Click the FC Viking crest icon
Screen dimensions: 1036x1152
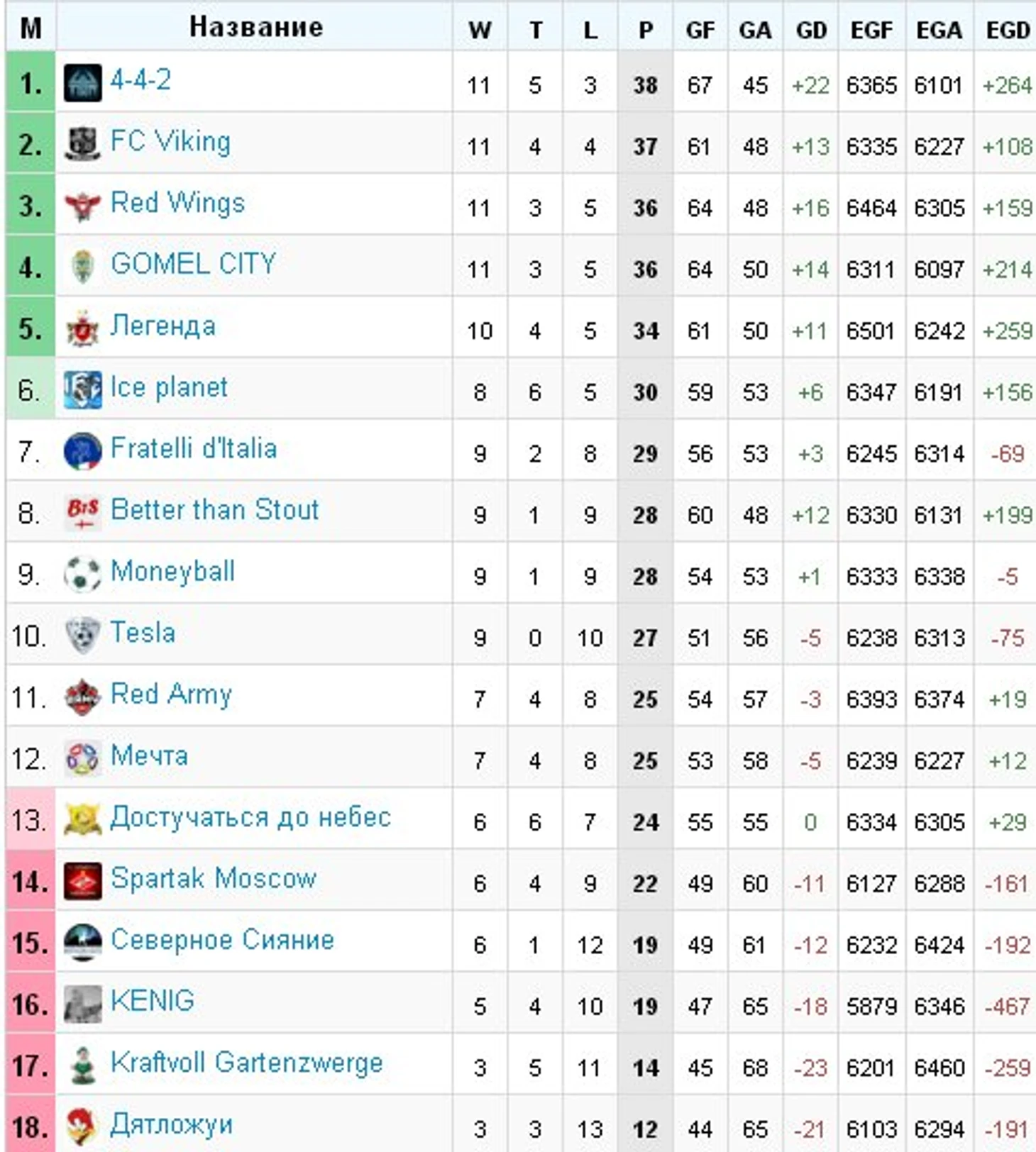[x=82, y=144]
